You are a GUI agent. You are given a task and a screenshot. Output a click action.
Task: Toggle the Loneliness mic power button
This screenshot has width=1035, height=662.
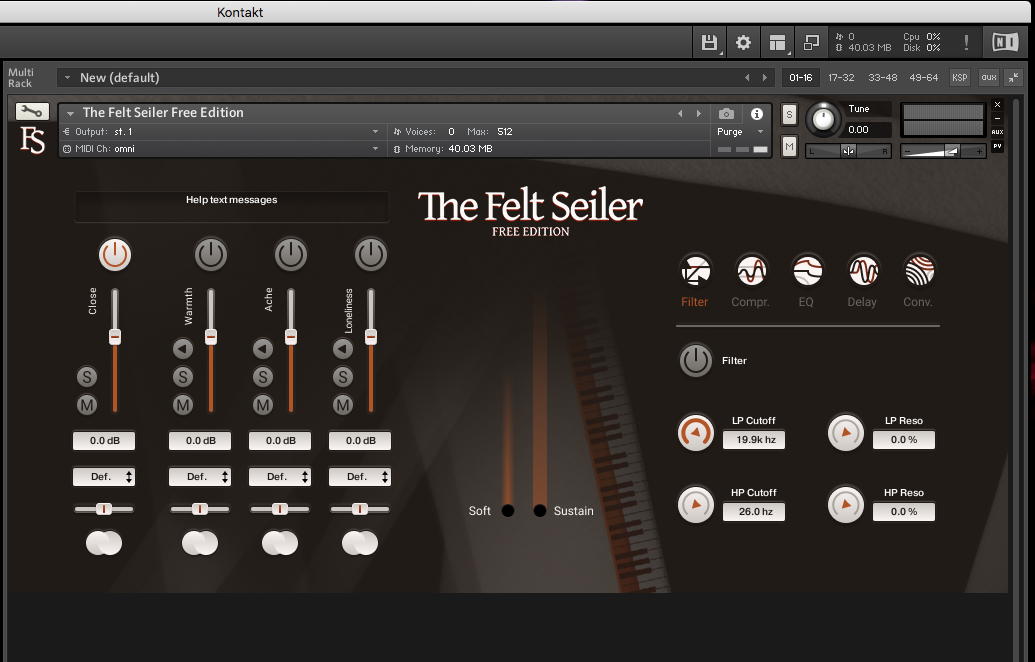click(x=370, y=255)
